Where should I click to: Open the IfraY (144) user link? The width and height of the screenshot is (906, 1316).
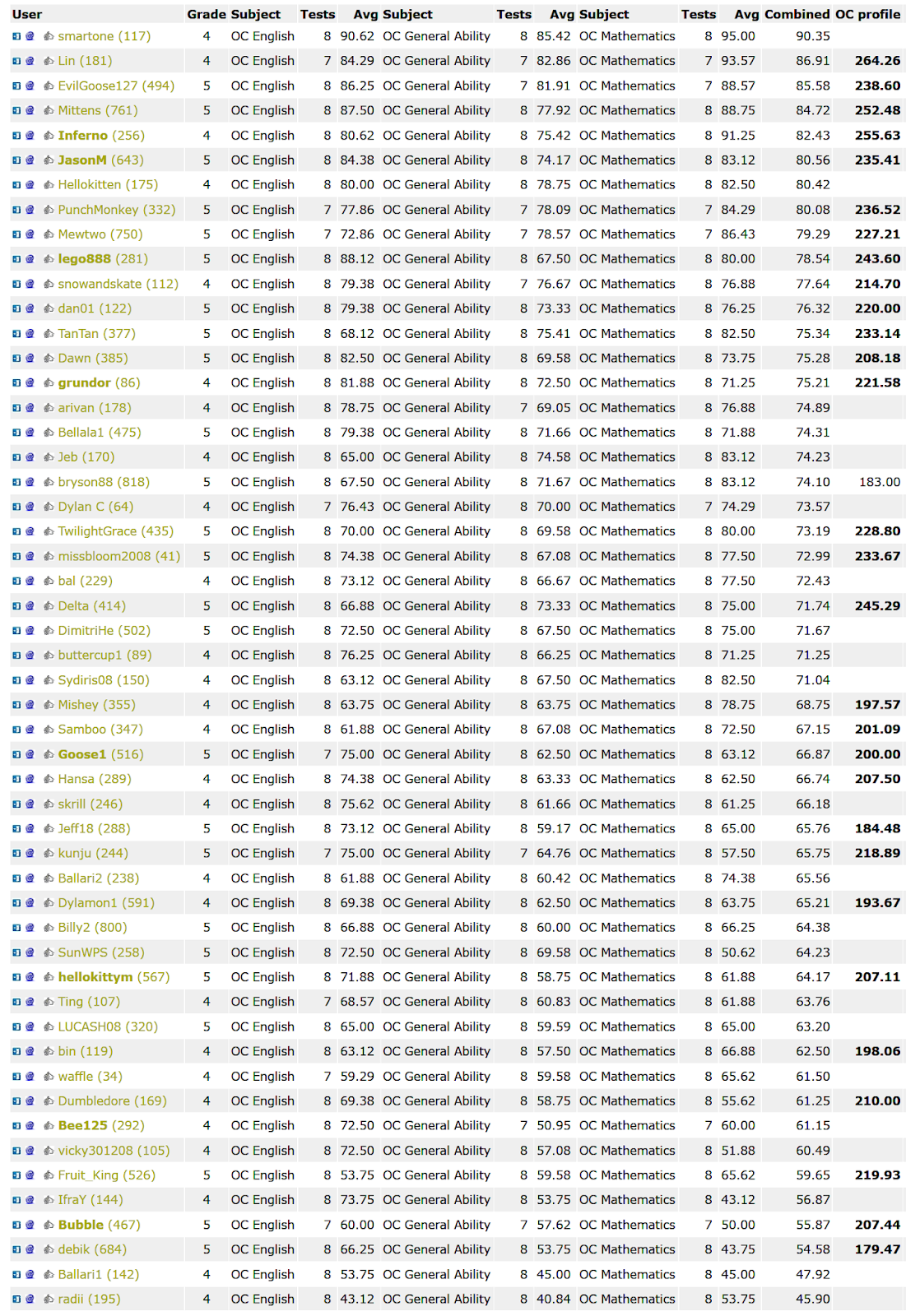pyautogui.click(x=91, y=1200)
